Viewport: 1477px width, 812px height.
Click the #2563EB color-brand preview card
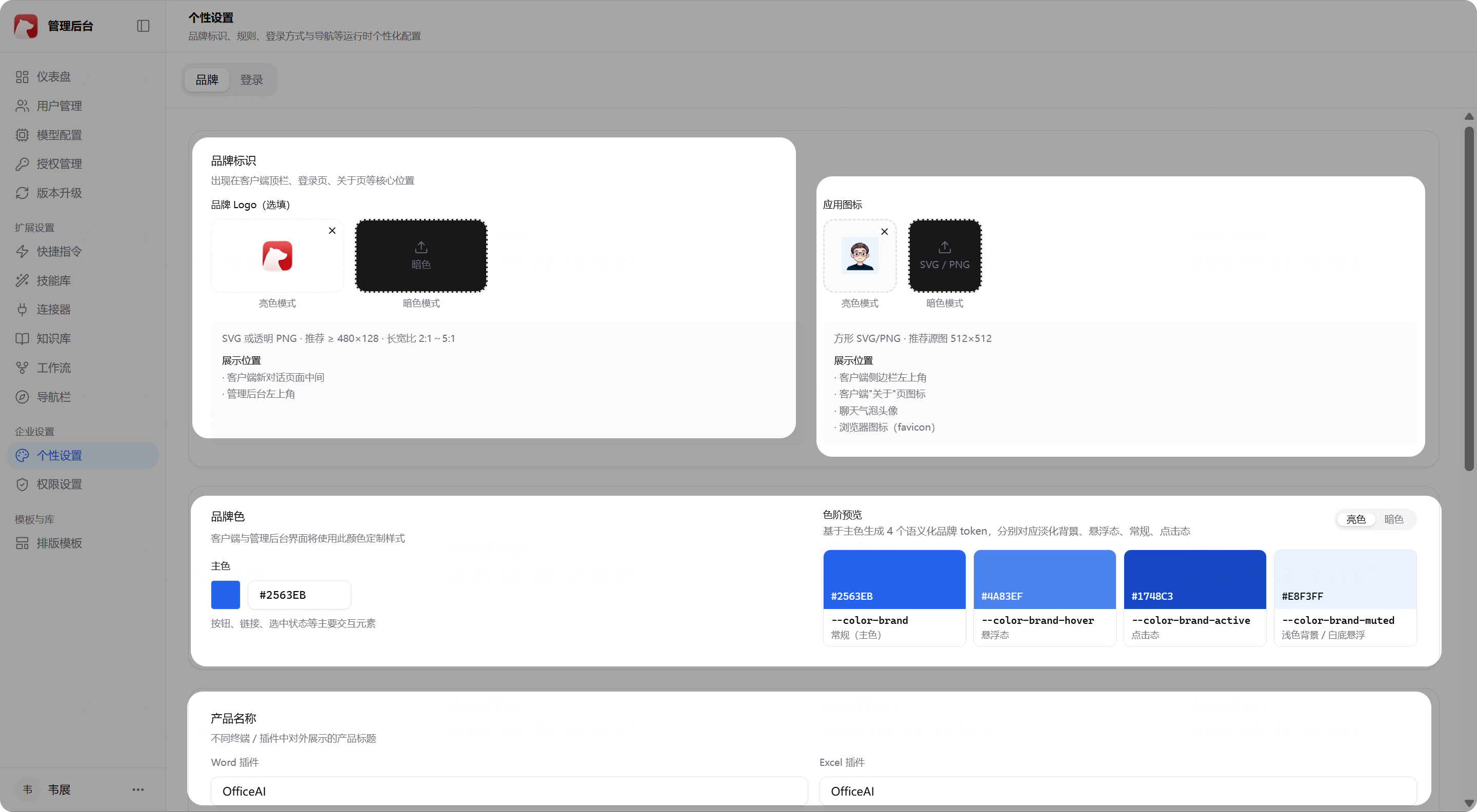tap(894, 598)
